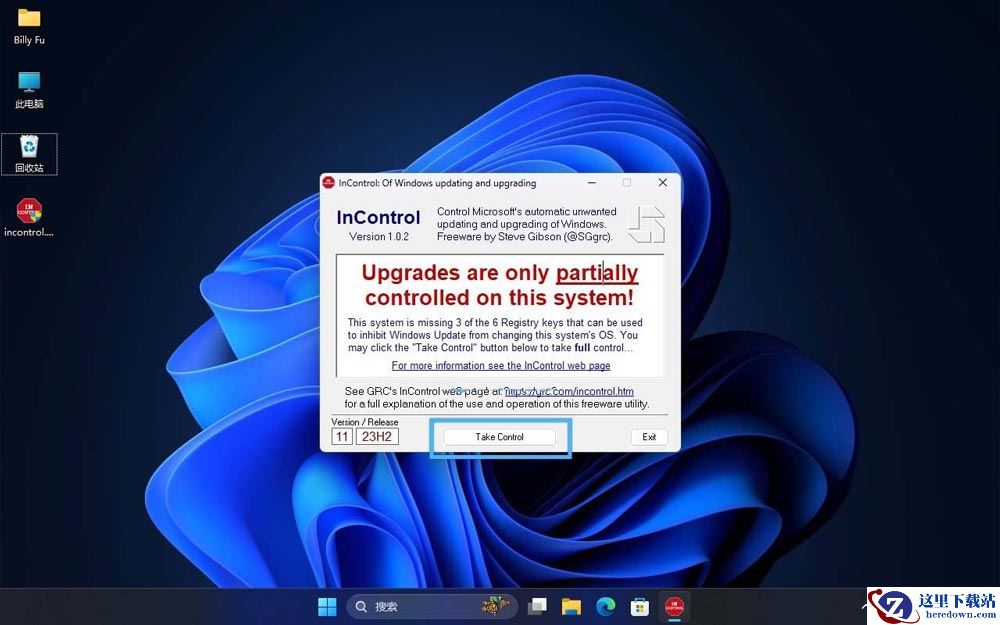Select the 回收站 recycle bin icon
The width and height of the screenshot is (1000, 625).
click(29, 154)
